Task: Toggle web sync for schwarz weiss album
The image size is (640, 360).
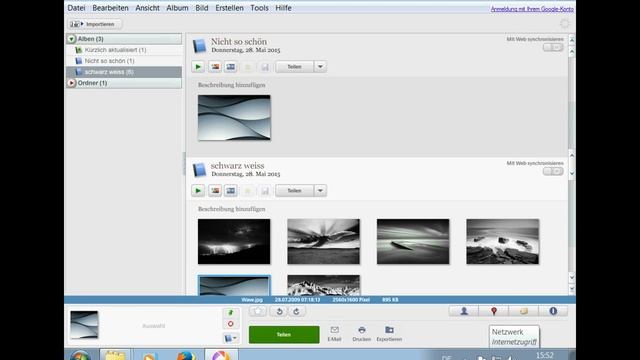Action: point(553,171)
